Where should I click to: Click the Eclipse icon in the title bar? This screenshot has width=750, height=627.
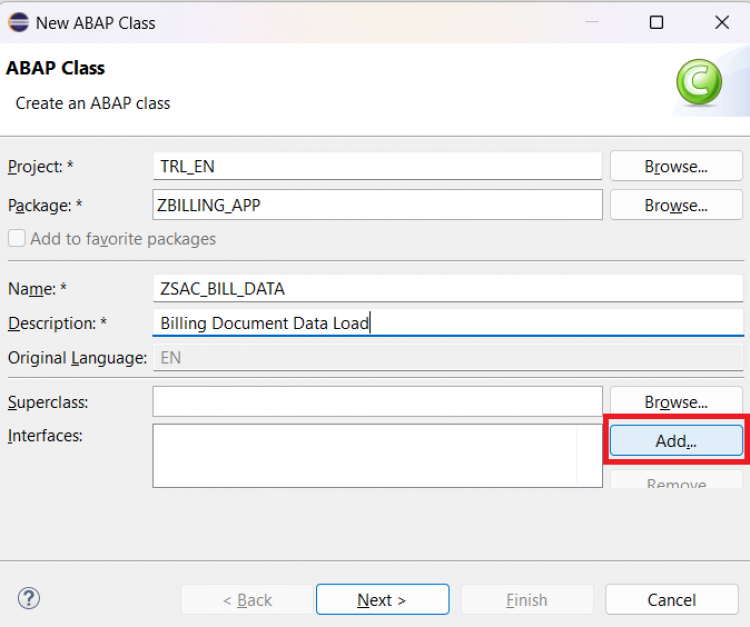[18, 22]
